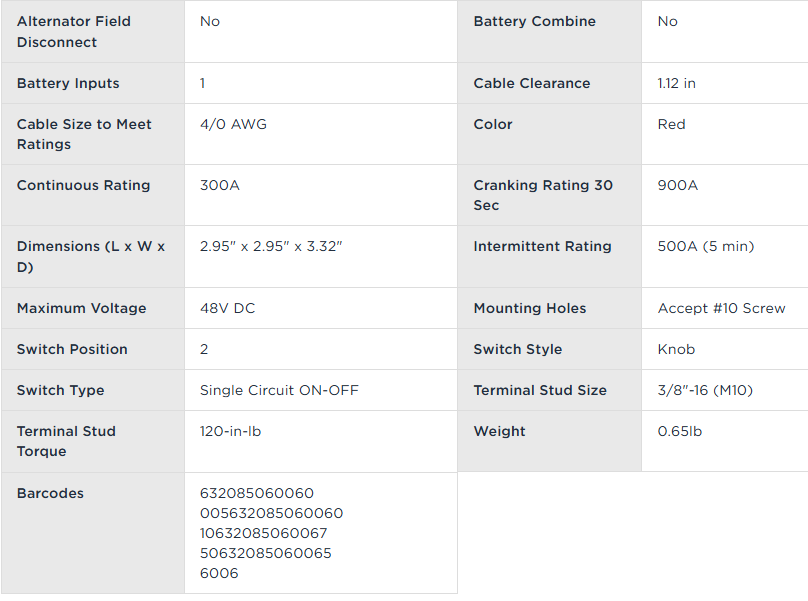Select the Single Circuit ON-OFF value
Viewport: 808px width, 601px height.
click(x=279, y=390)
